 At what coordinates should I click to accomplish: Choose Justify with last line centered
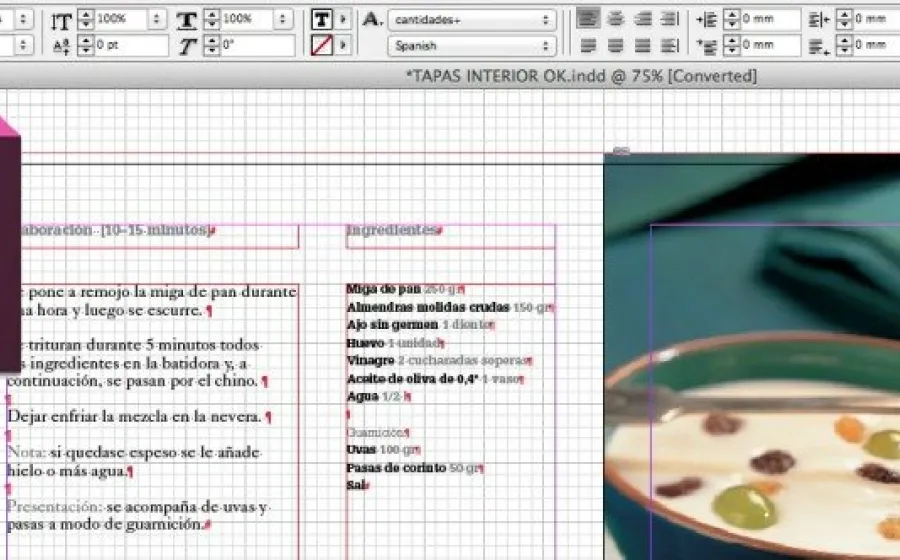coord(615,45)
